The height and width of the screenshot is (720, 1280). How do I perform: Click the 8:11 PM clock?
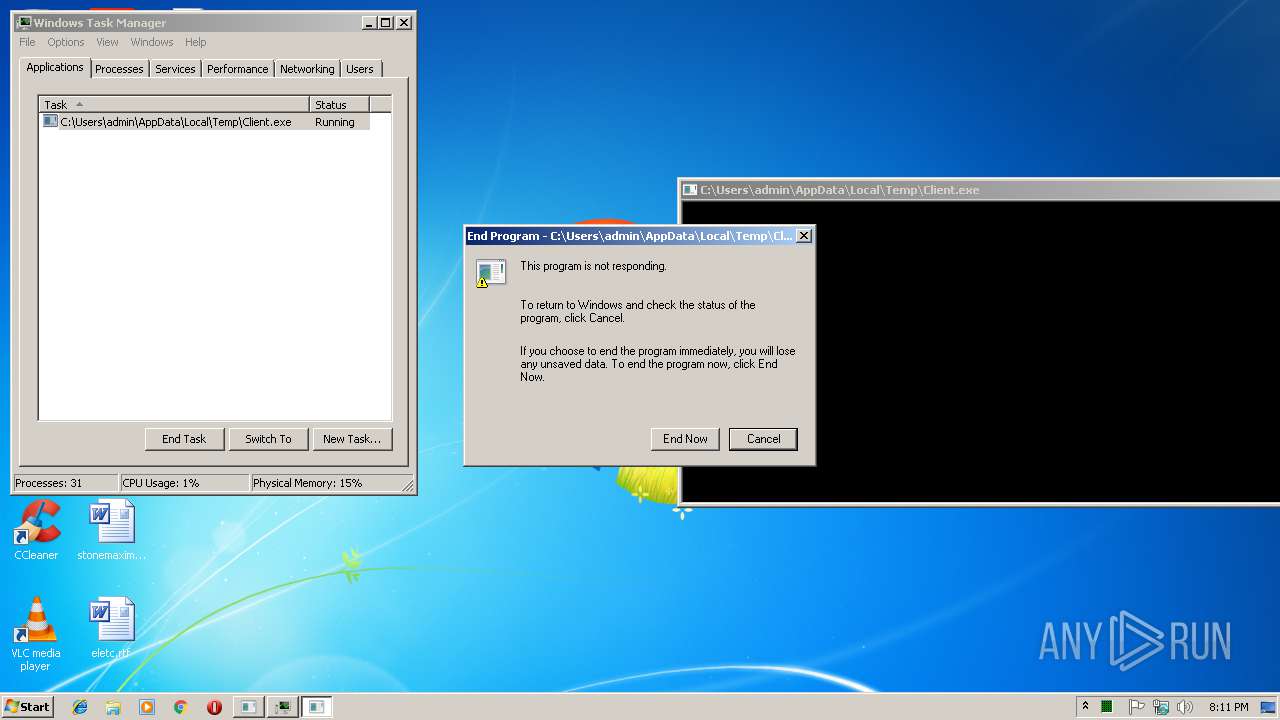tap(1229, 707)
